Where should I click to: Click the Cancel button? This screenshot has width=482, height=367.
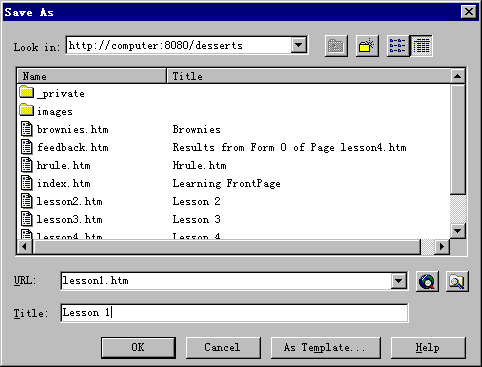(223, 348)
